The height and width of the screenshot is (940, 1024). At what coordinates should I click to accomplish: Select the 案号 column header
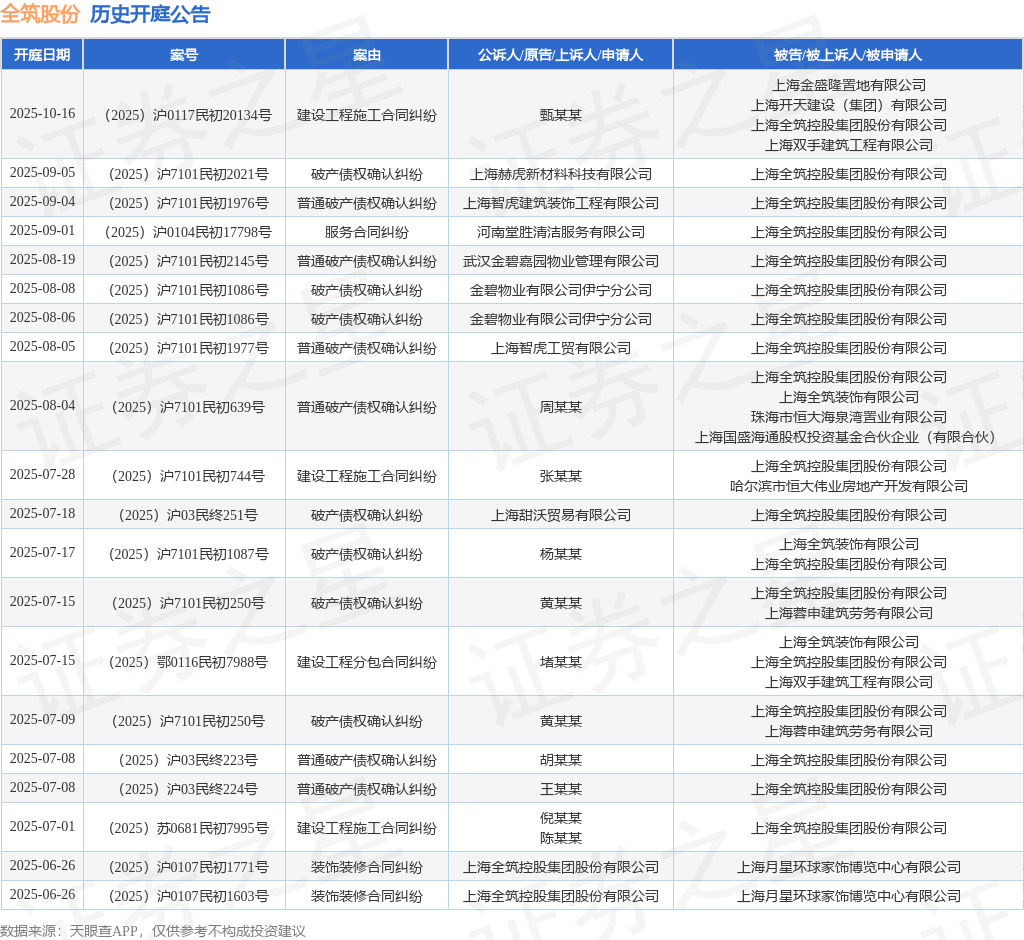[184, 55]
